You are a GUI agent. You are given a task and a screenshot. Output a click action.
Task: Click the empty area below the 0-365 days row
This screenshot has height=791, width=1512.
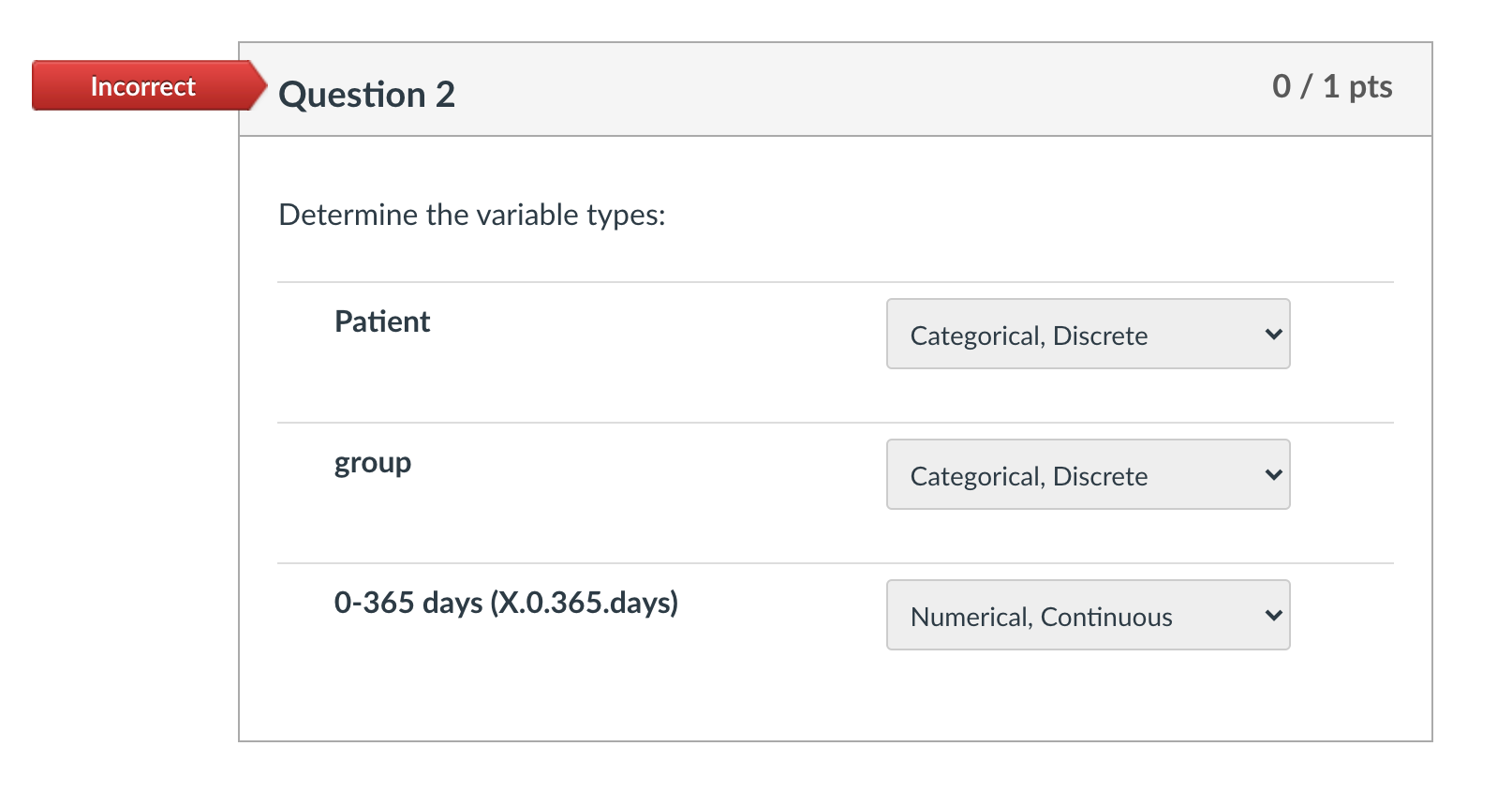(834, 698)
